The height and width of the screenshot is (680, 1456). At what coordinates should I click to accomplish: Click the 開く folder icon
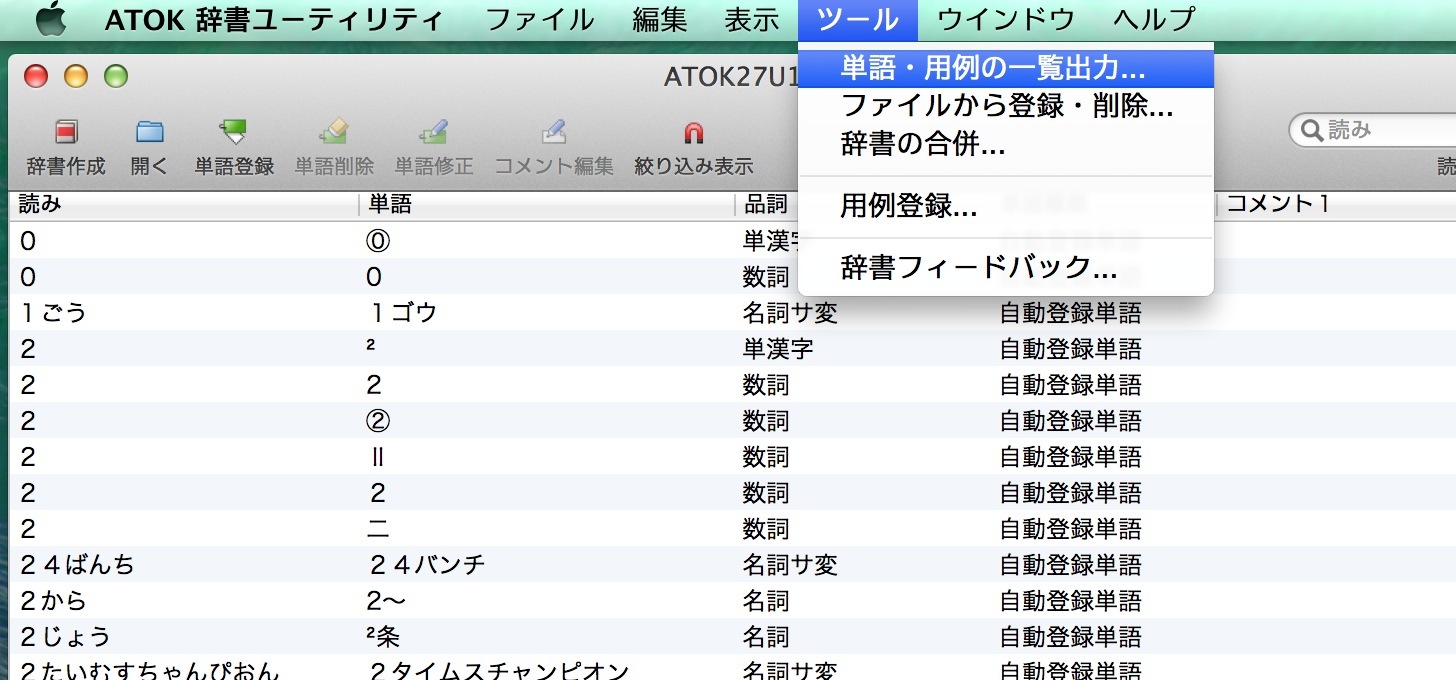coord(150,132)
